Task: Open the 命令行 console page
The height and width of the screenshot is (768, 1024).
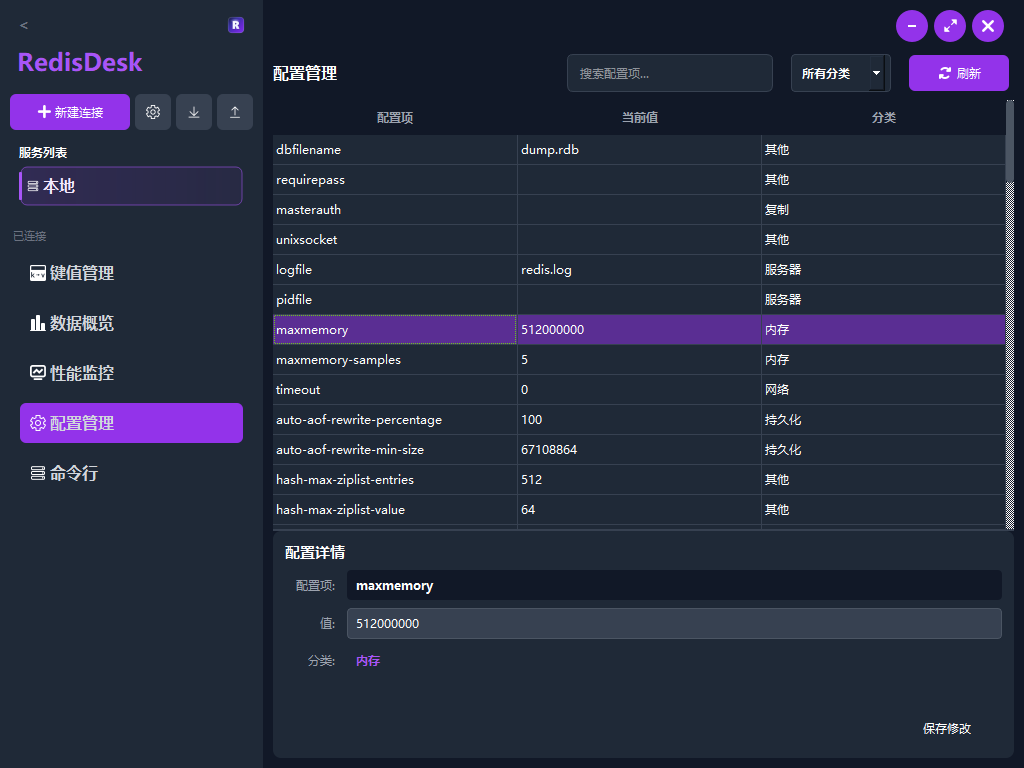Action: pos(131,473)
